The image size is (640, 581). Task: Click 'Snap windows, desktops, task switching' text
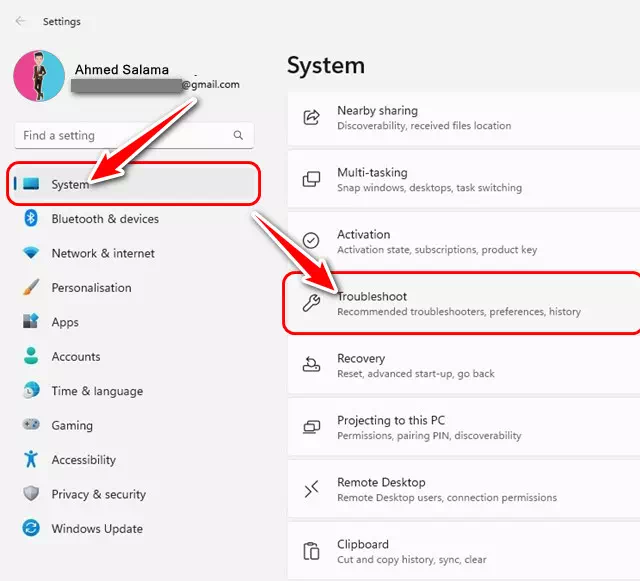[x=429, y=187]
